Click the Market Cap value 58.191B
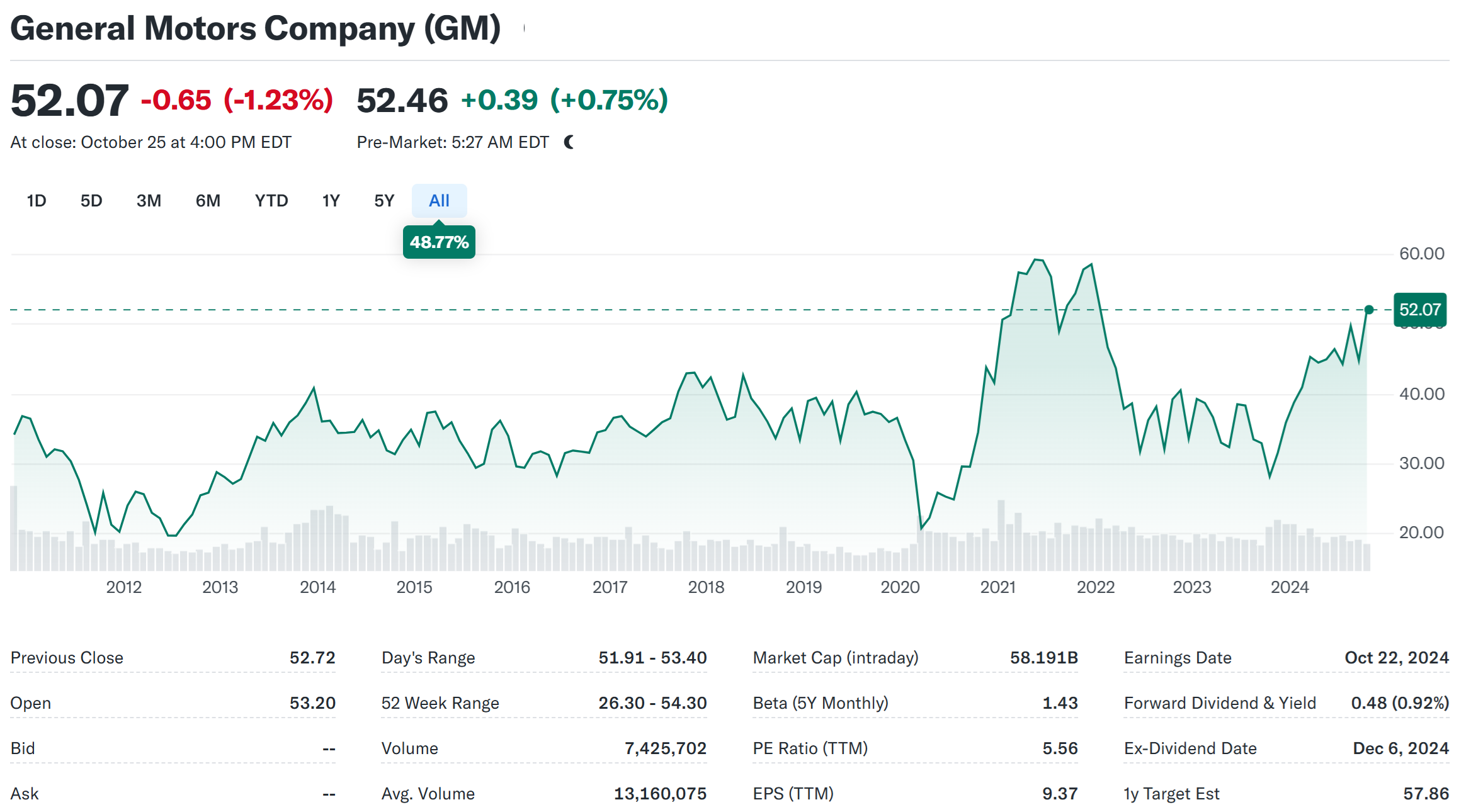Viewport: 1459px width, 812px height. coord(1044,658)
